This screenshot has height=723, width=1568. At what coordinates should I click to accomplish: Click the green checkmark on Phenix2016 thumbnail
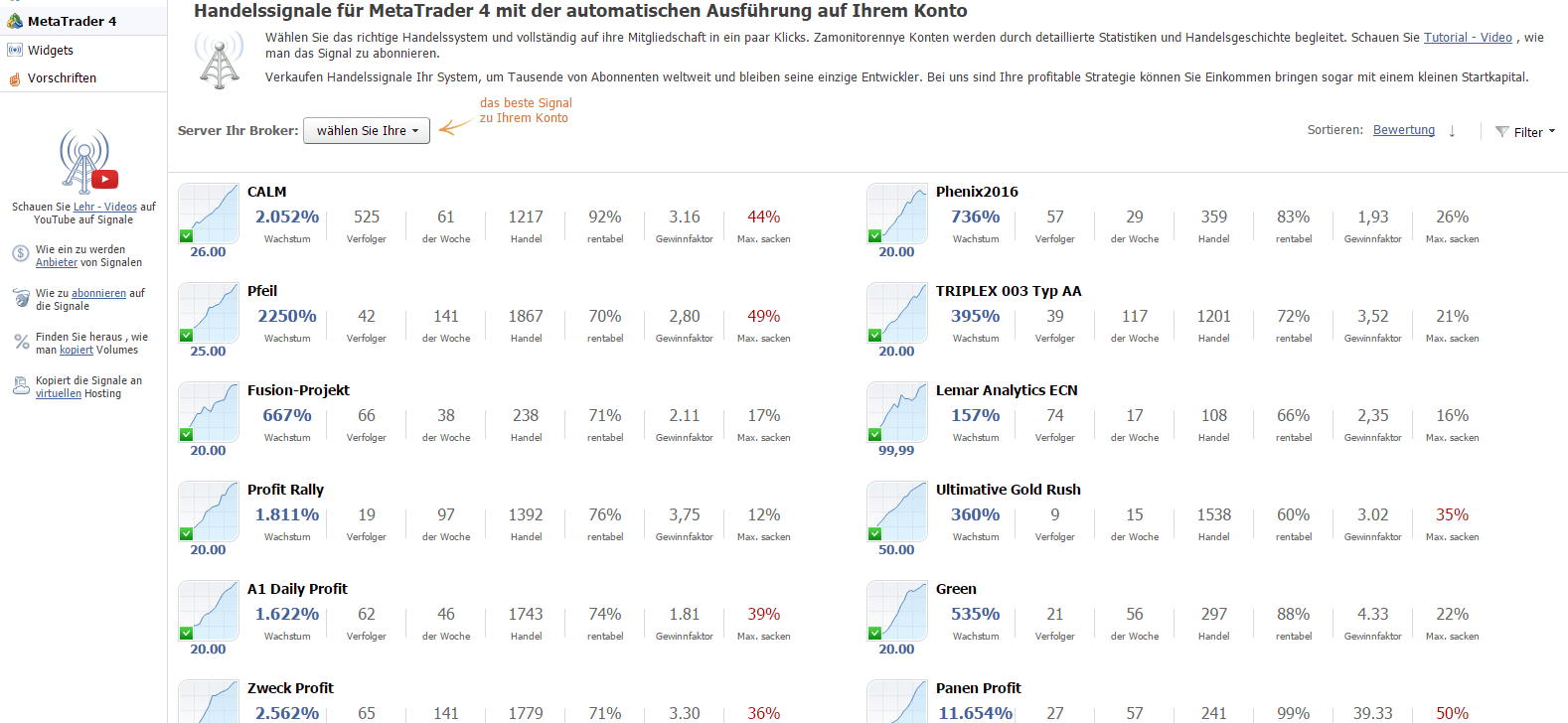[x=875, y=235]
